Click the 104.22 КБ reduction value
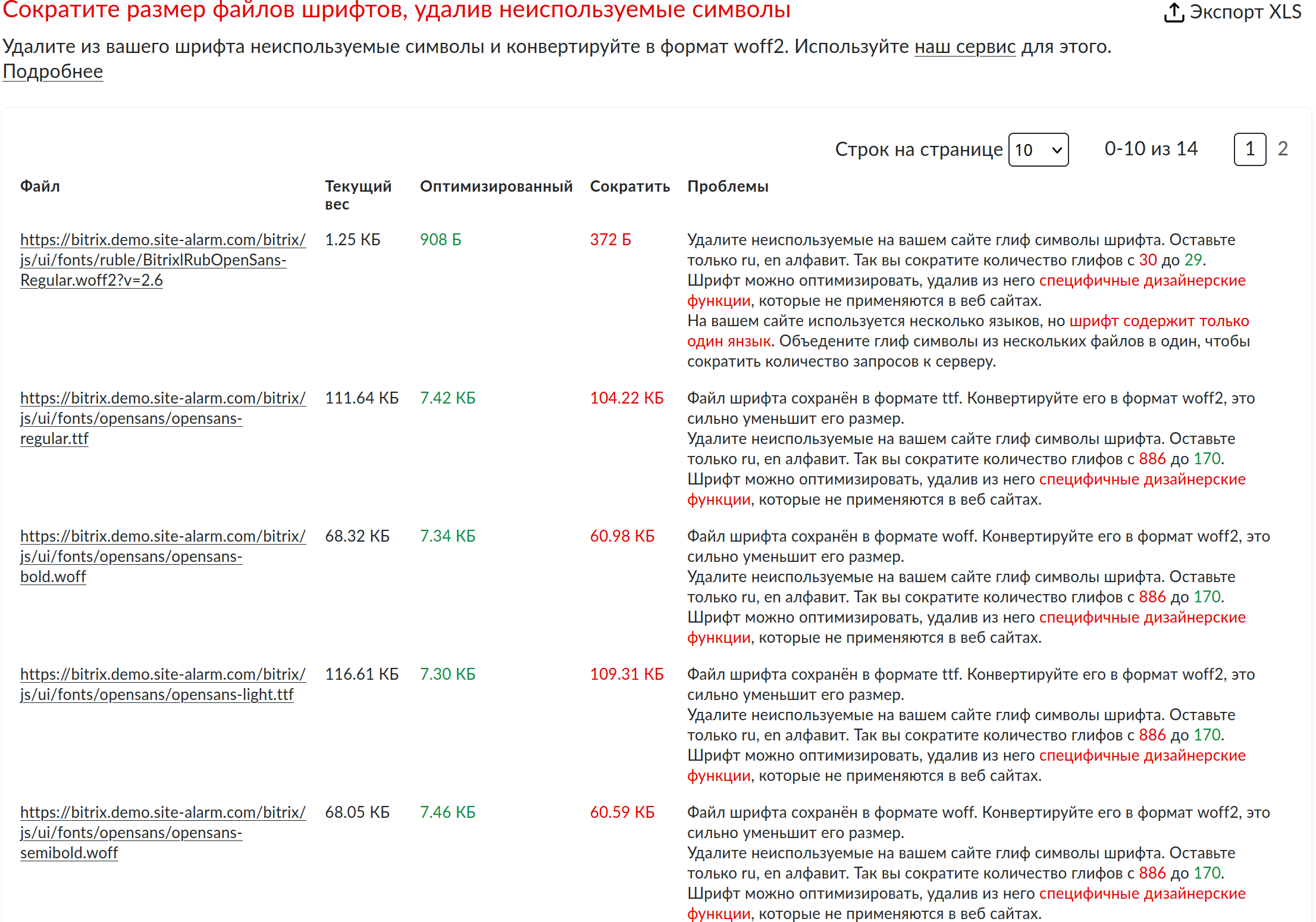Image resolution: width=1316 pixels, height=922 pixels. (626, 398)
